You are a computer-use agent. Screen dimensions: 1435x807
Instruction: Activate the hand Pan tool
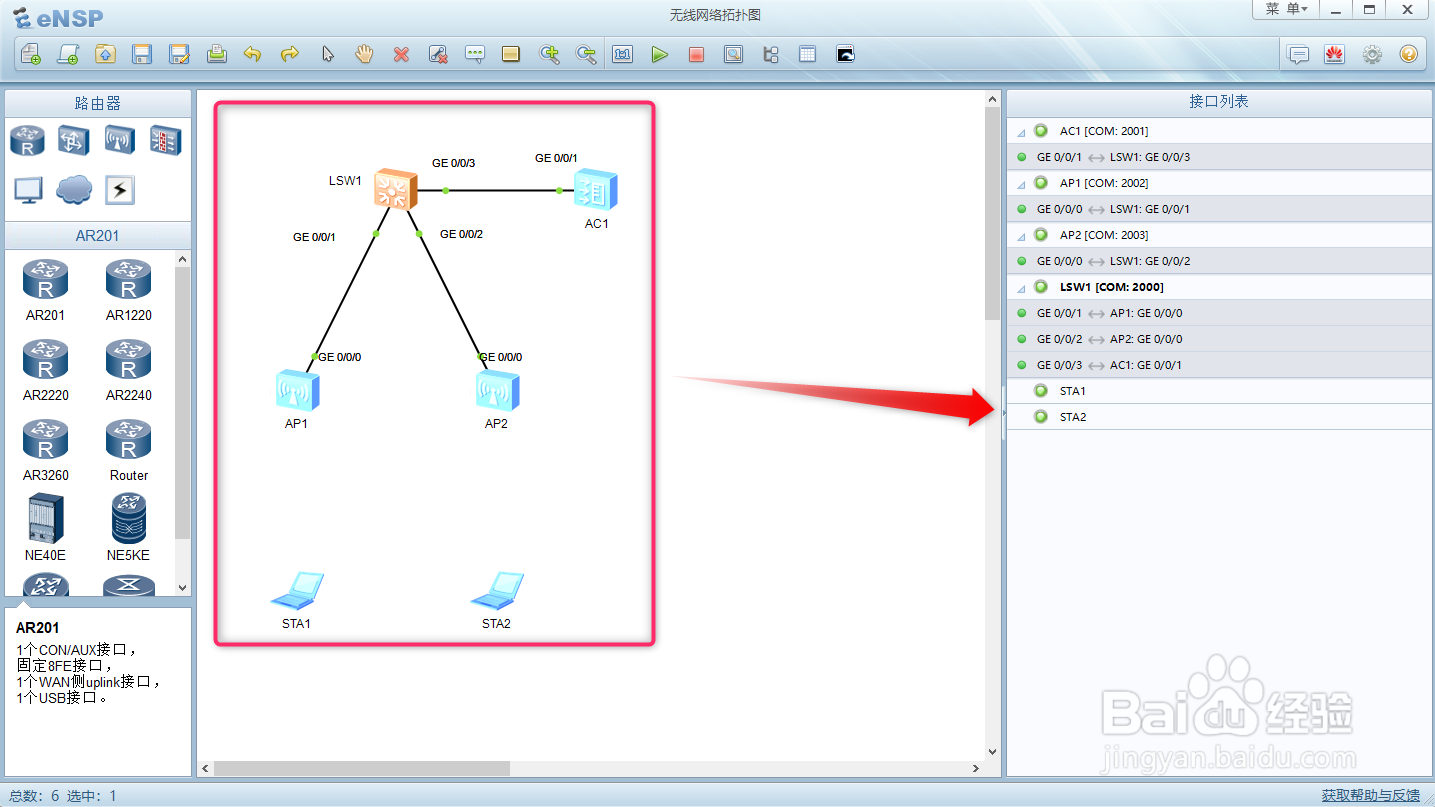364,54
